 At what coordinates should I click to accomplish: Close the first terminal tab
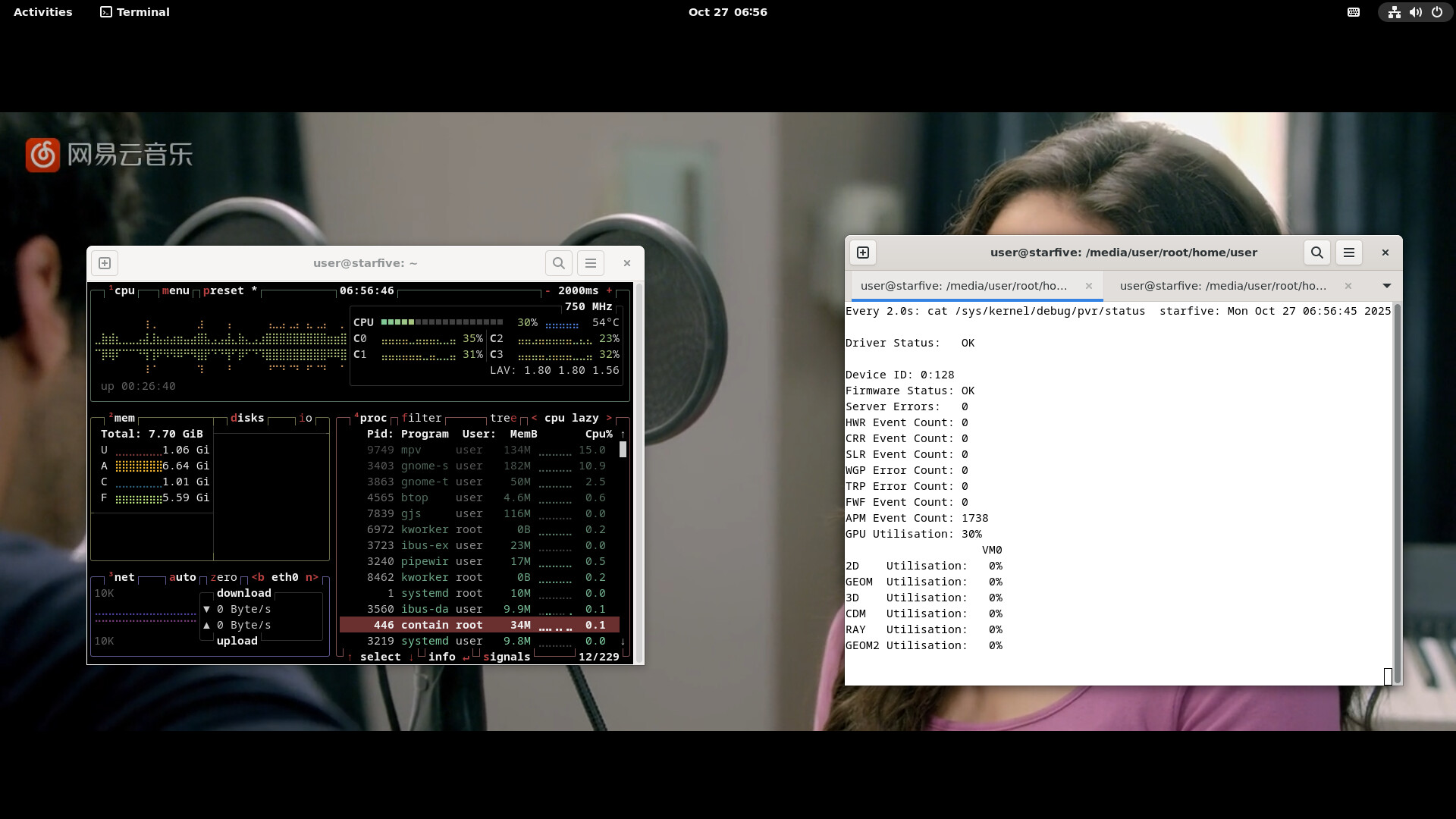tap(1089, 286)
